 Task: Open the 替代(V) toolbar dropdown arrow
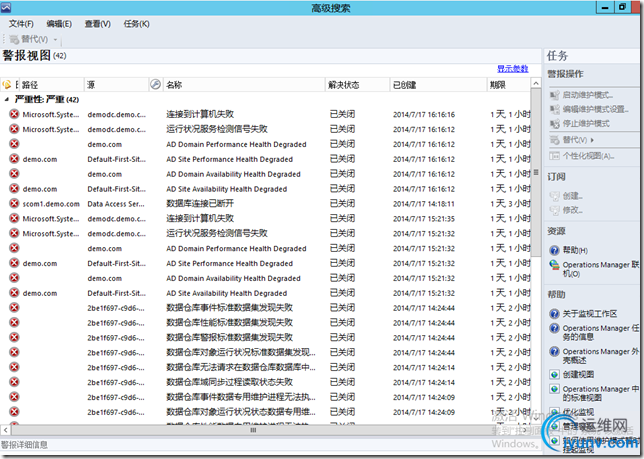(55, 40)
